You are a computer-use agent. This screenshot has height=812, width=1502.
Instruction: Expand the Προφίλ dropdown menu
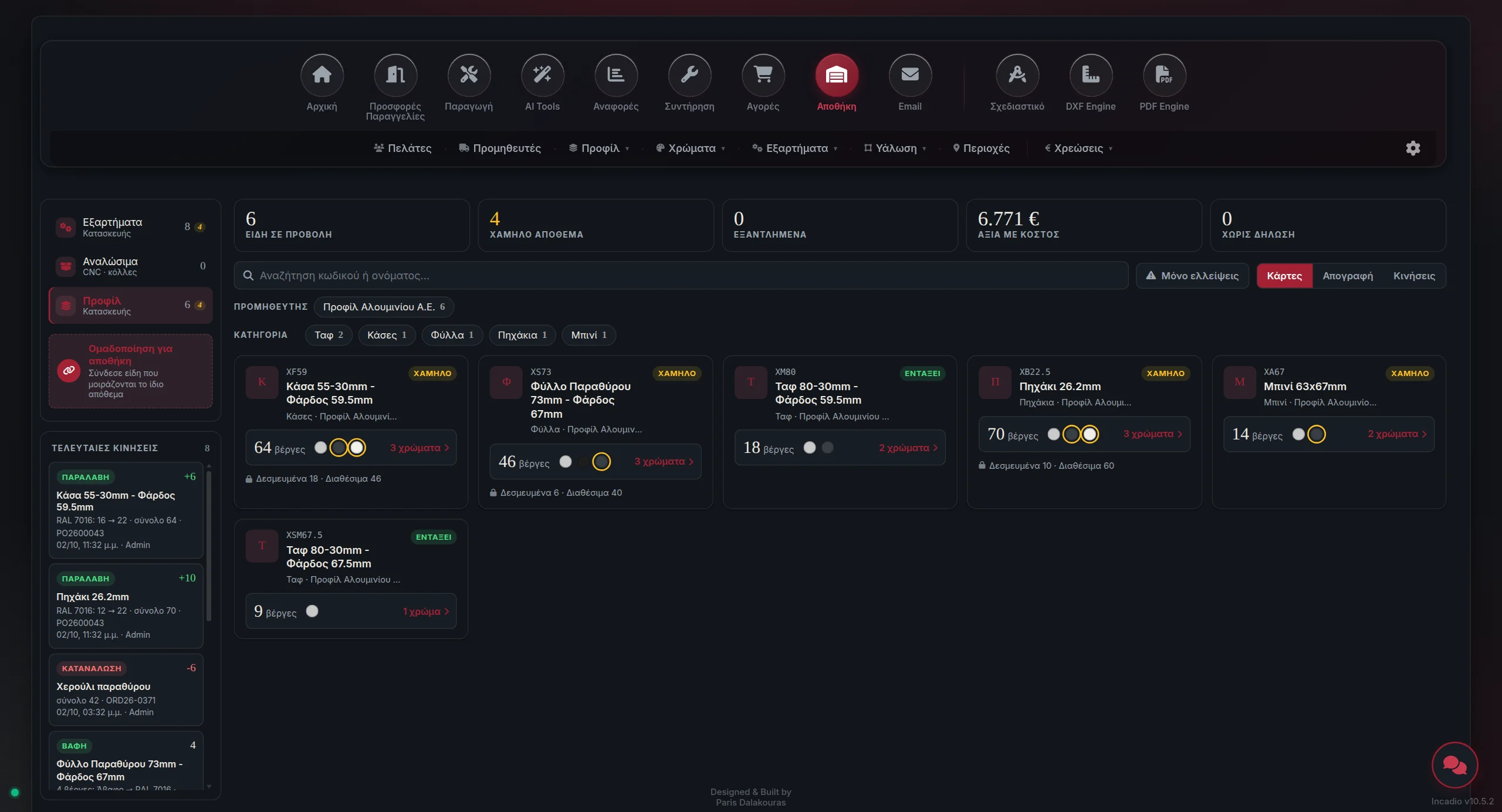(x=599, y=148)
